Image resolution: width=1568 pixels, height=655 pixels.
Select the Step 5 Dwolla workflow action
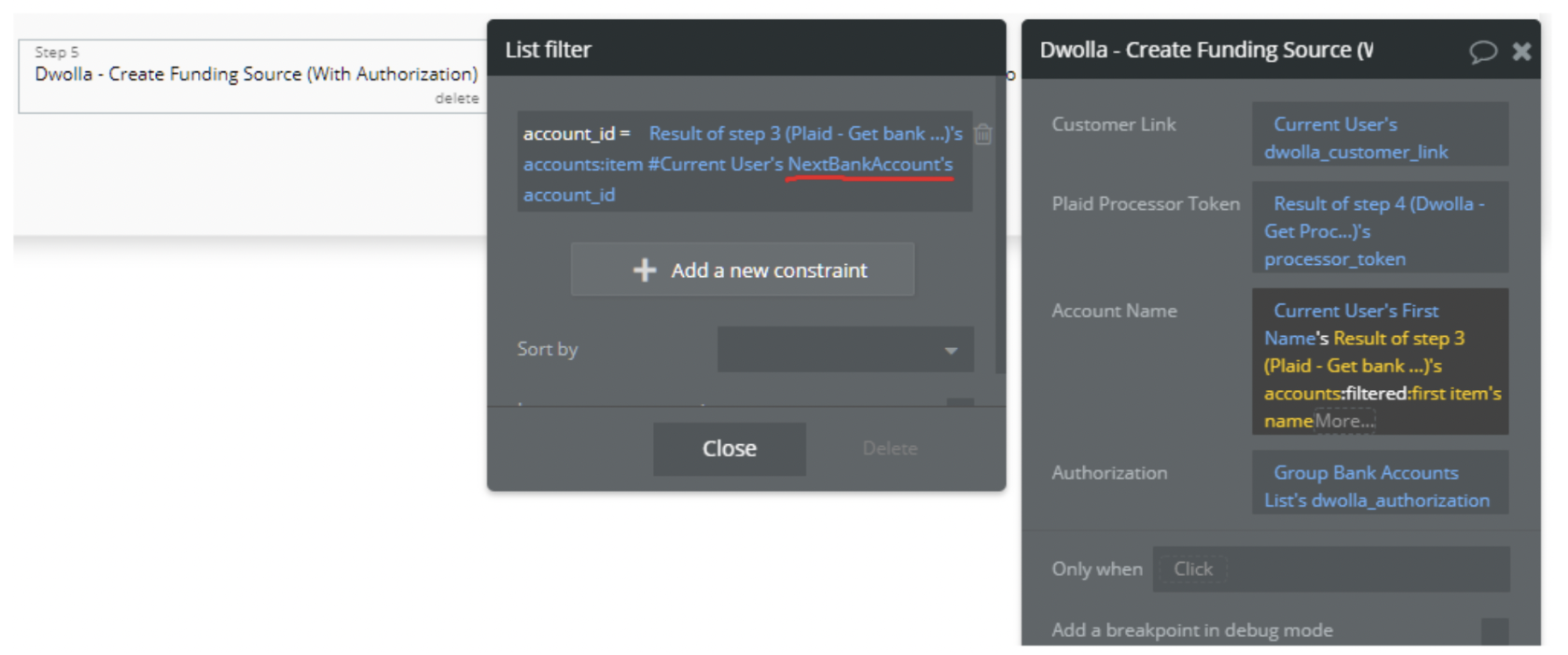pos(255,75)
